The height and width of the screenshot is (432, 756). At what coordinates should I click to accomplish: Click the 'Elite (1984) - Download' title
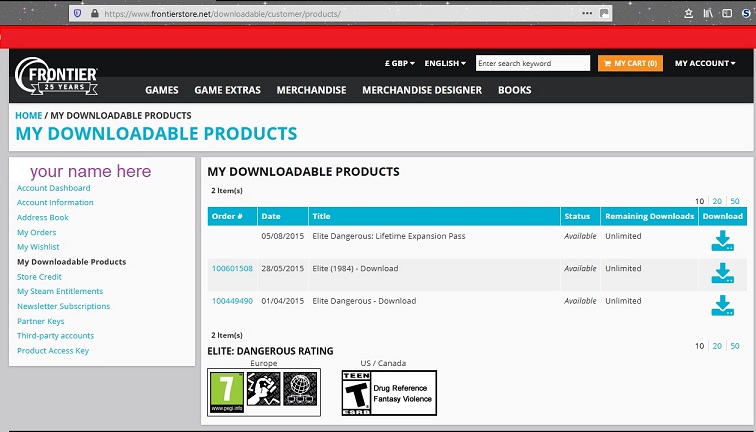(355, 269)
